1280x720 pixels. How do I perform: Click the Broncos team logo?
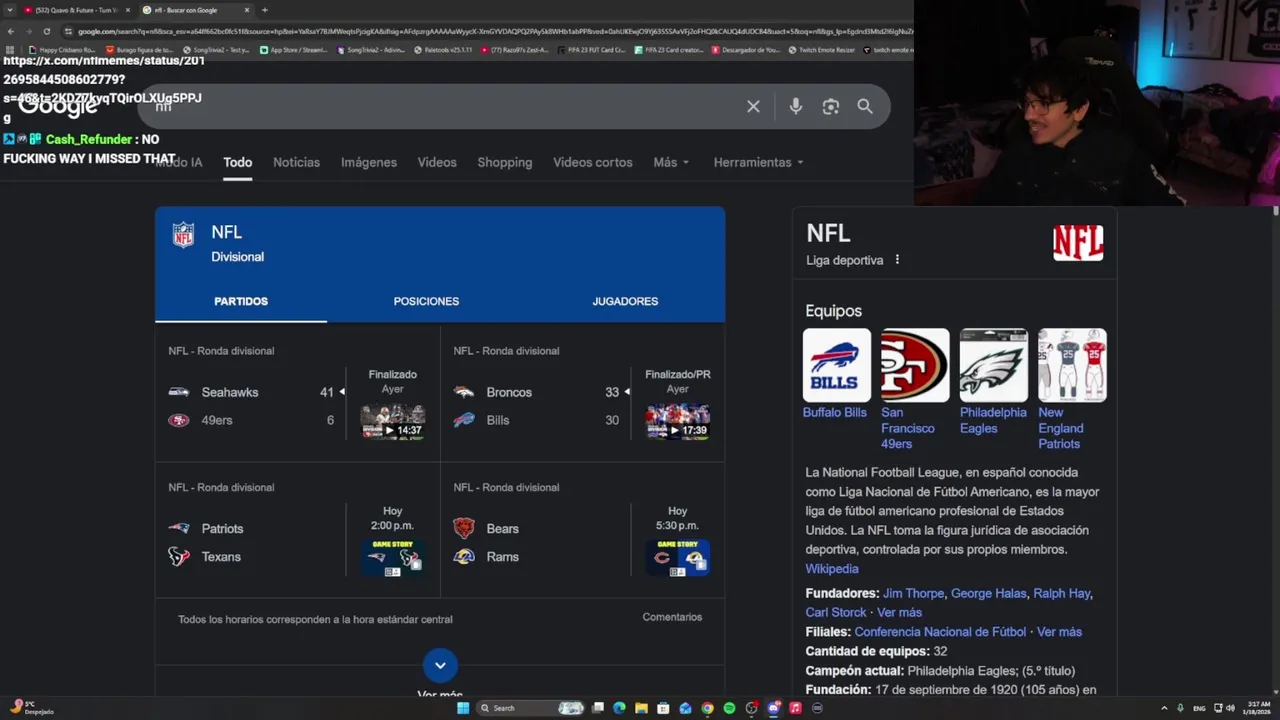click(x=463, y=392)
